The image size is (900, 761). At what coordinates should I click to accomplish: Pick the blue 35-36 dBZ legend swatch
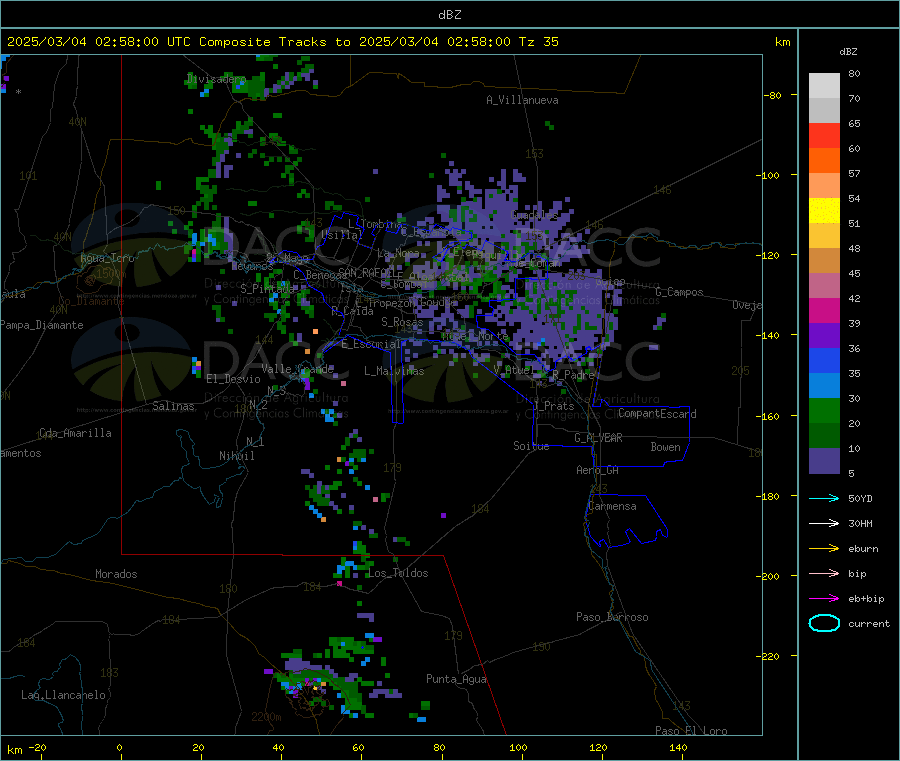click(824, 360)
